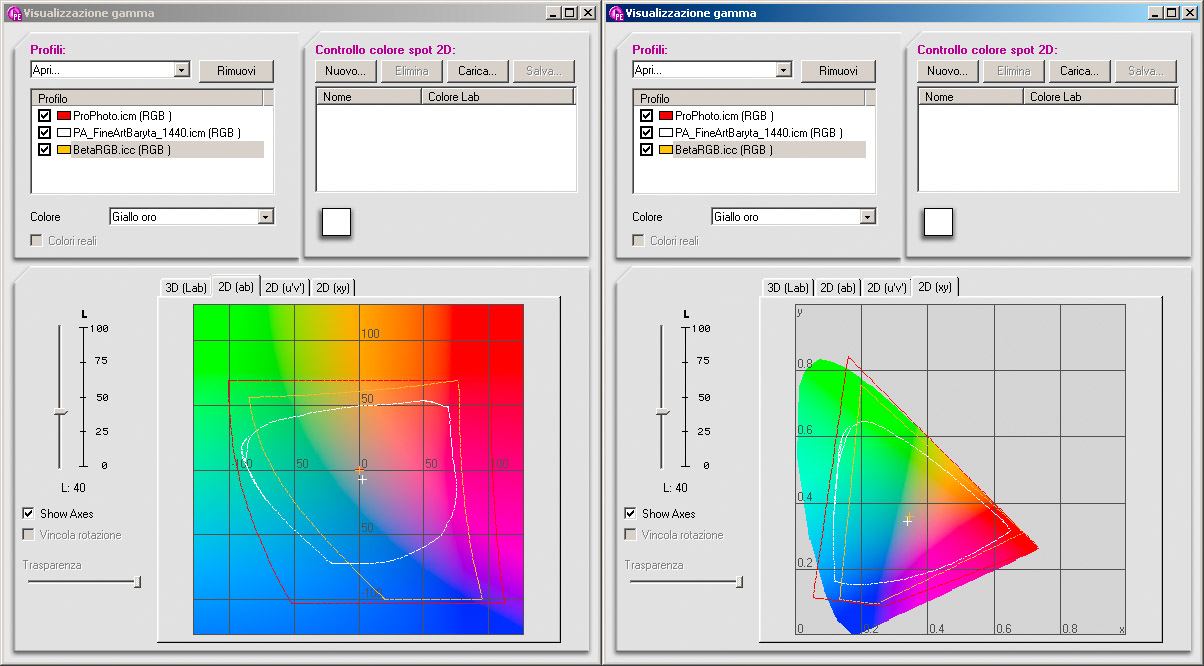Uncheck PA_FineArtBaryta_1440.icm in left window
The width and height of the screenshot is (1204, 666).
click(x=44, y=133)
